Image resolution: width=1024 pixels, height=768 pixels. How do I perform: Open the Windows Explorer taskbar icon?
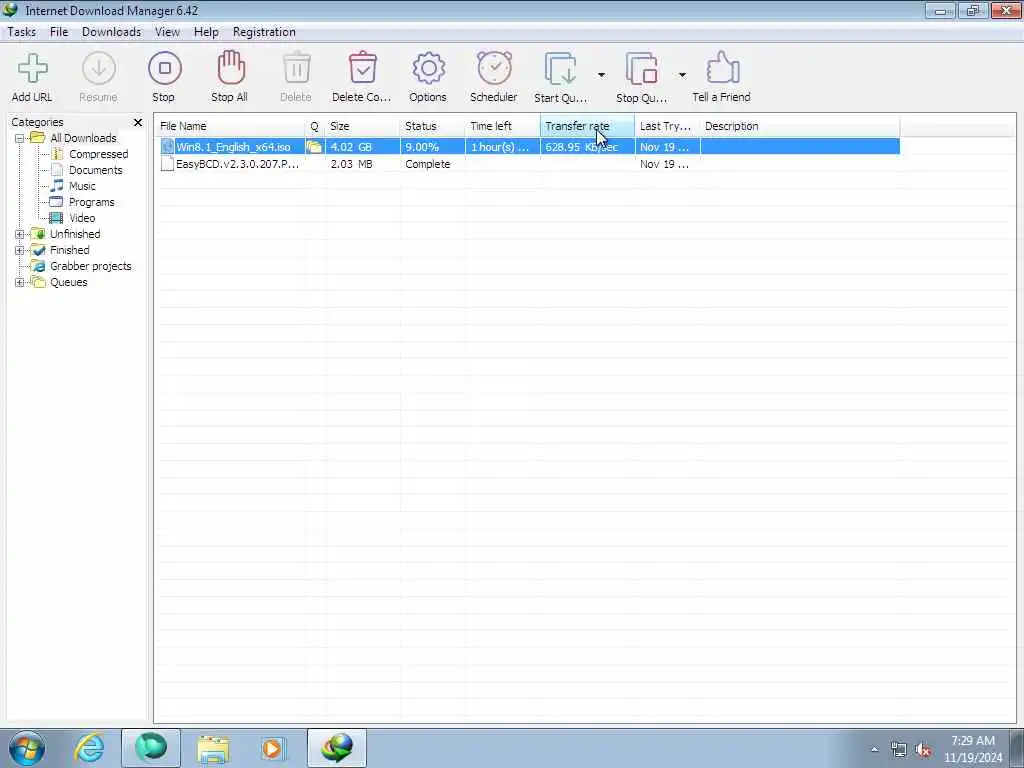pyautogui.click(x=213, y=748)
